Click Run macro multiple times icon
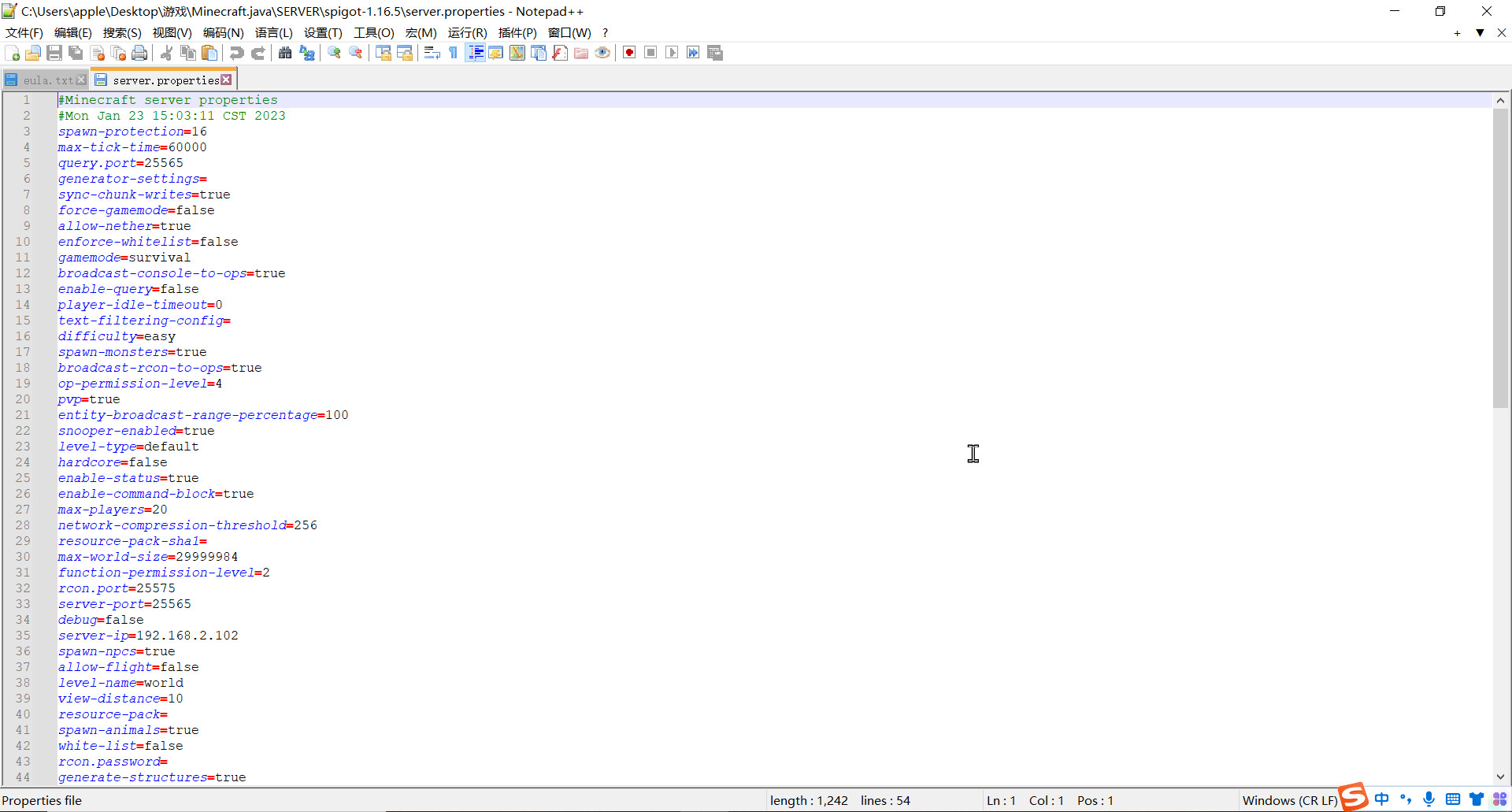This screenshot has height=812, width=1512. [693, 53]
